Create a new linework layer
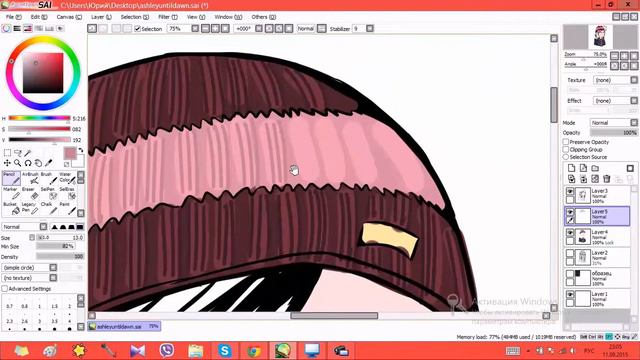 click(583, 168)
